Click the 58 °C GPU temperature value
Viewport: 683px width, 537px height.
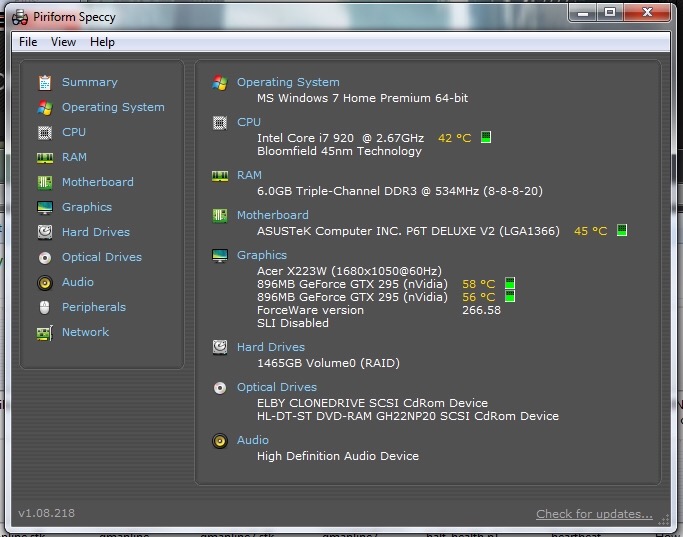[x=478, y=284]
